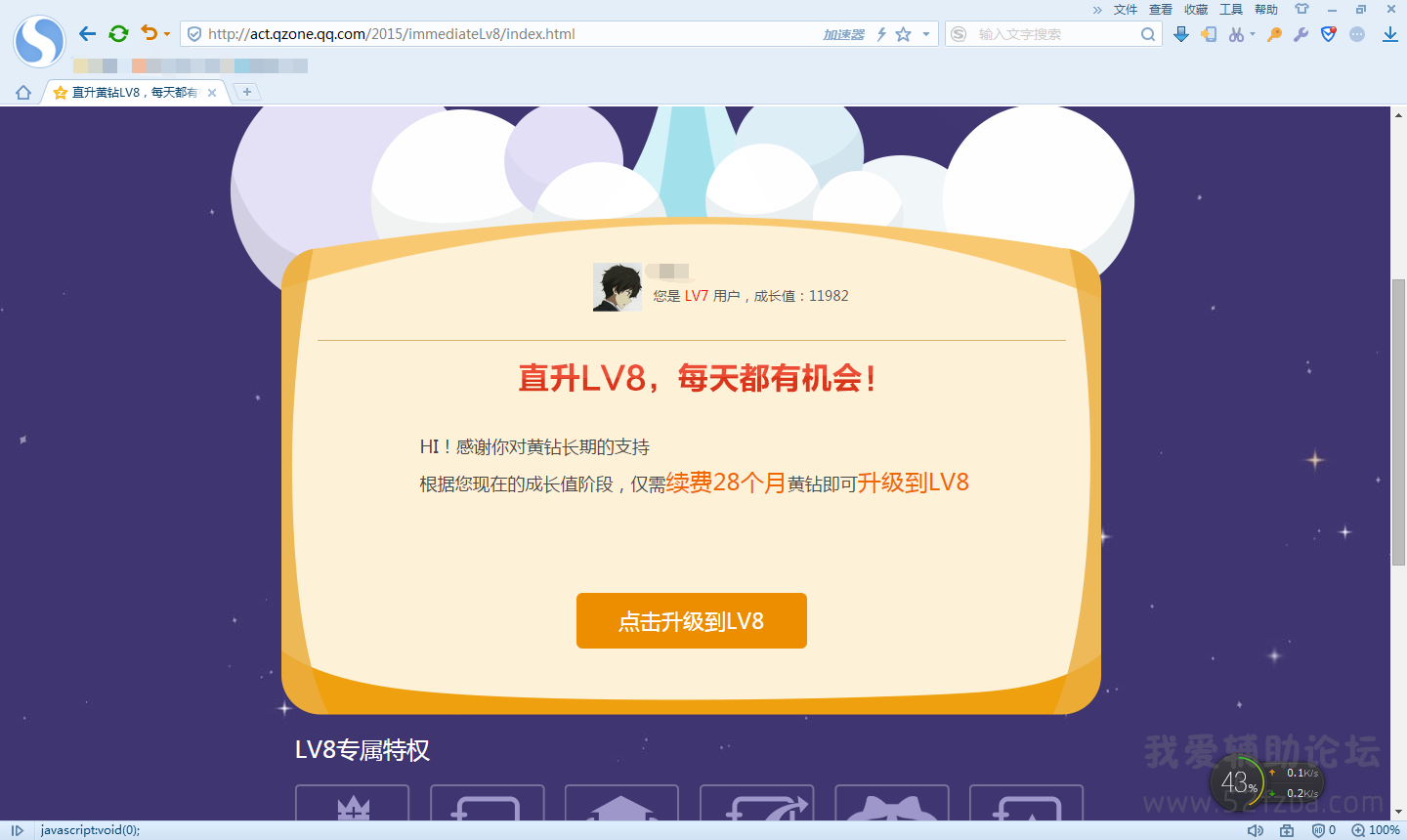Open the address bar dropdown arrow
The image size is (1407, 840).
click(x=926, y=34)
